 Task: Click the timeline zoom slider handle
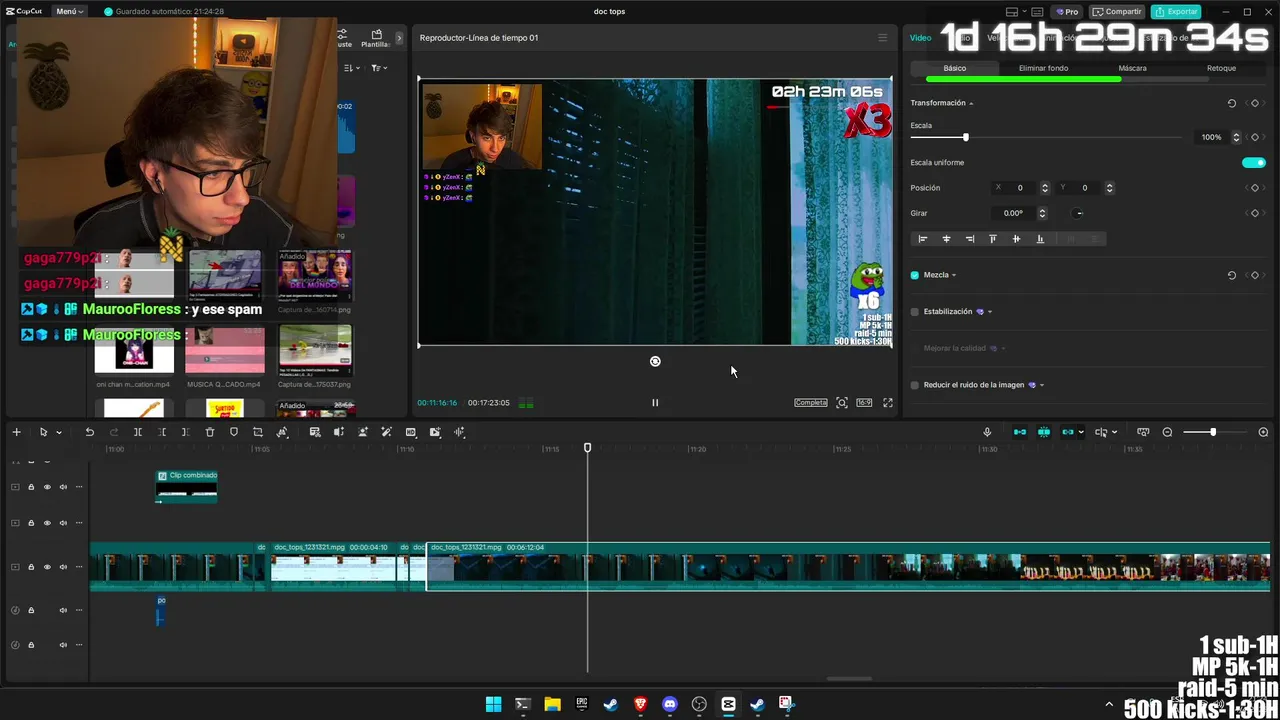[x=1212, y=432]
